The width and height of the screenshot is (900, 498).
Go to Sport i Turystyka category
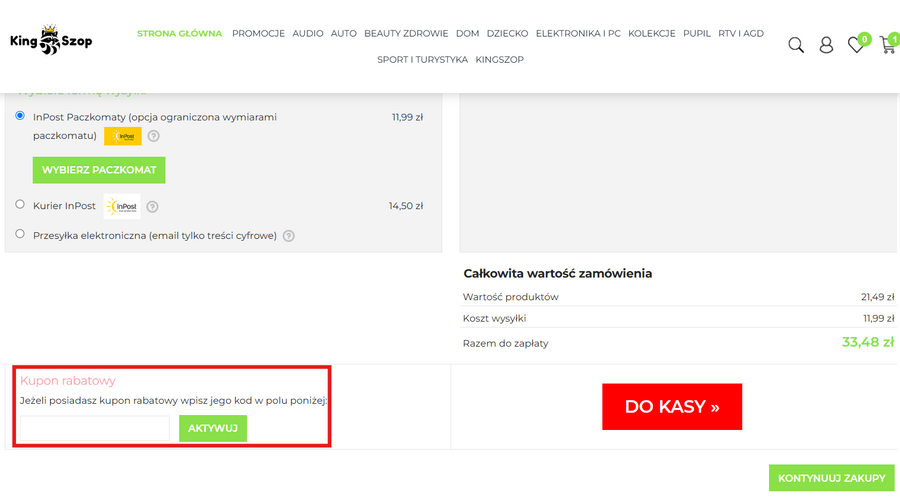pyautogui.click(x=422, y=59)
